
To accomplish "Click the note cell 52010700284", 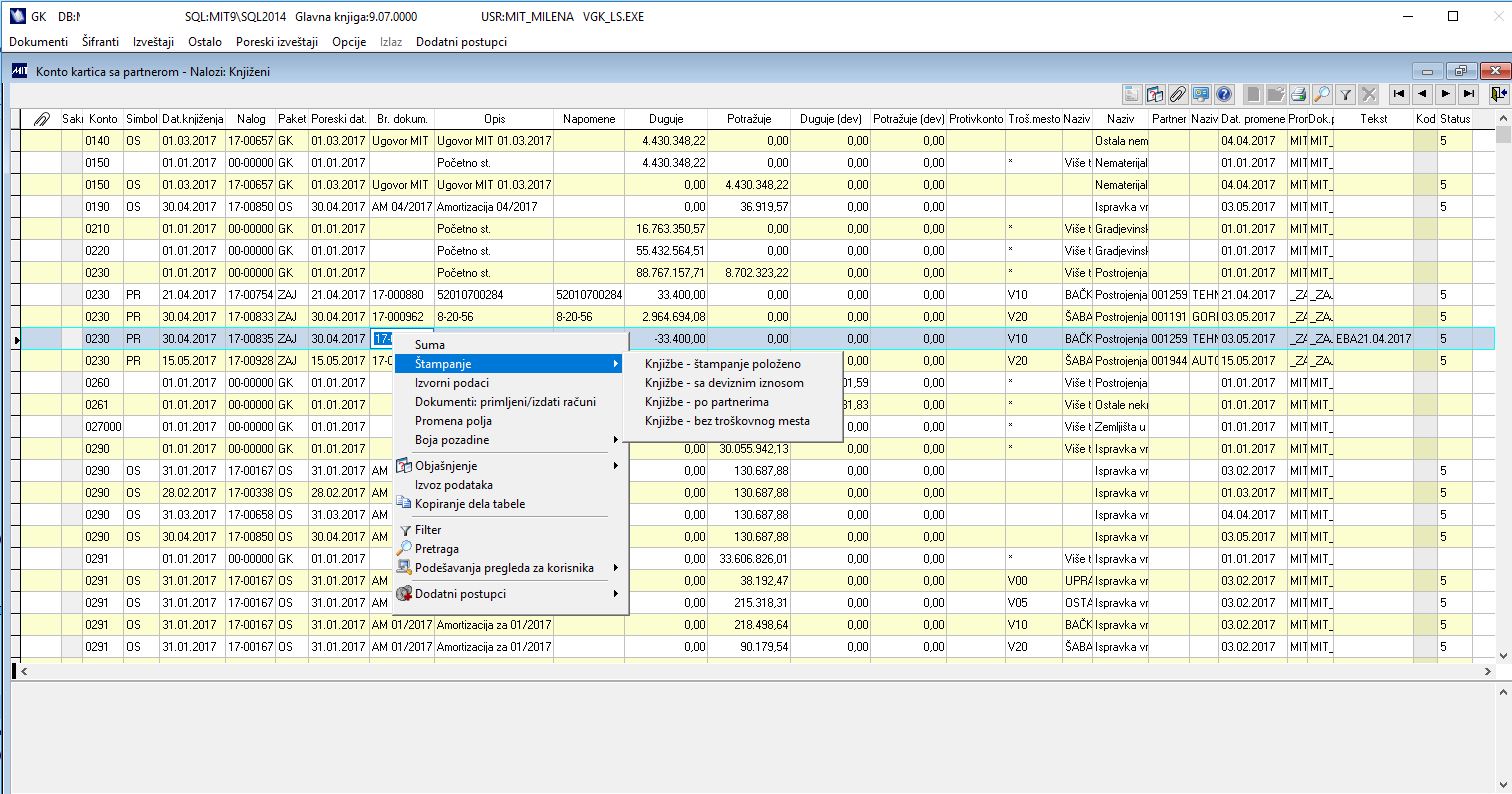I will tap(589, 295).
